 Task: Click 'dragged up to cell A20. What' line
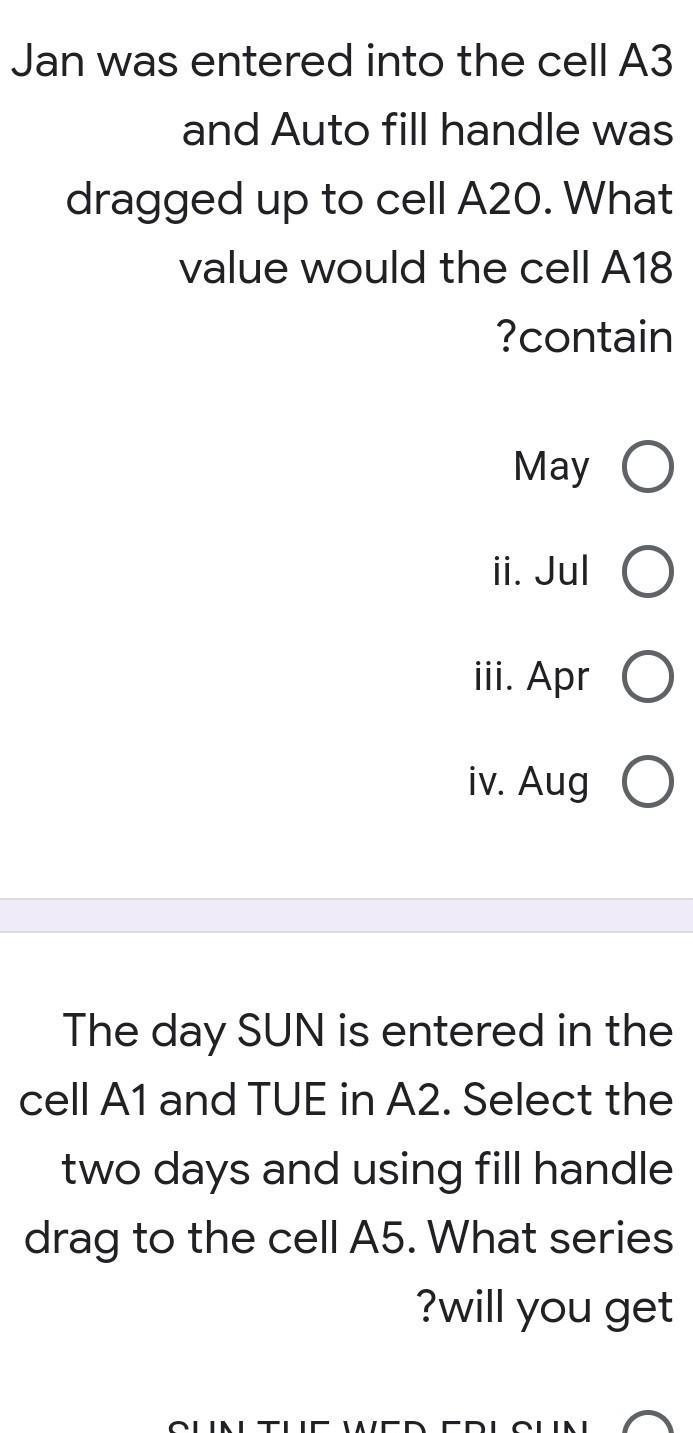[x=369, y=199]
